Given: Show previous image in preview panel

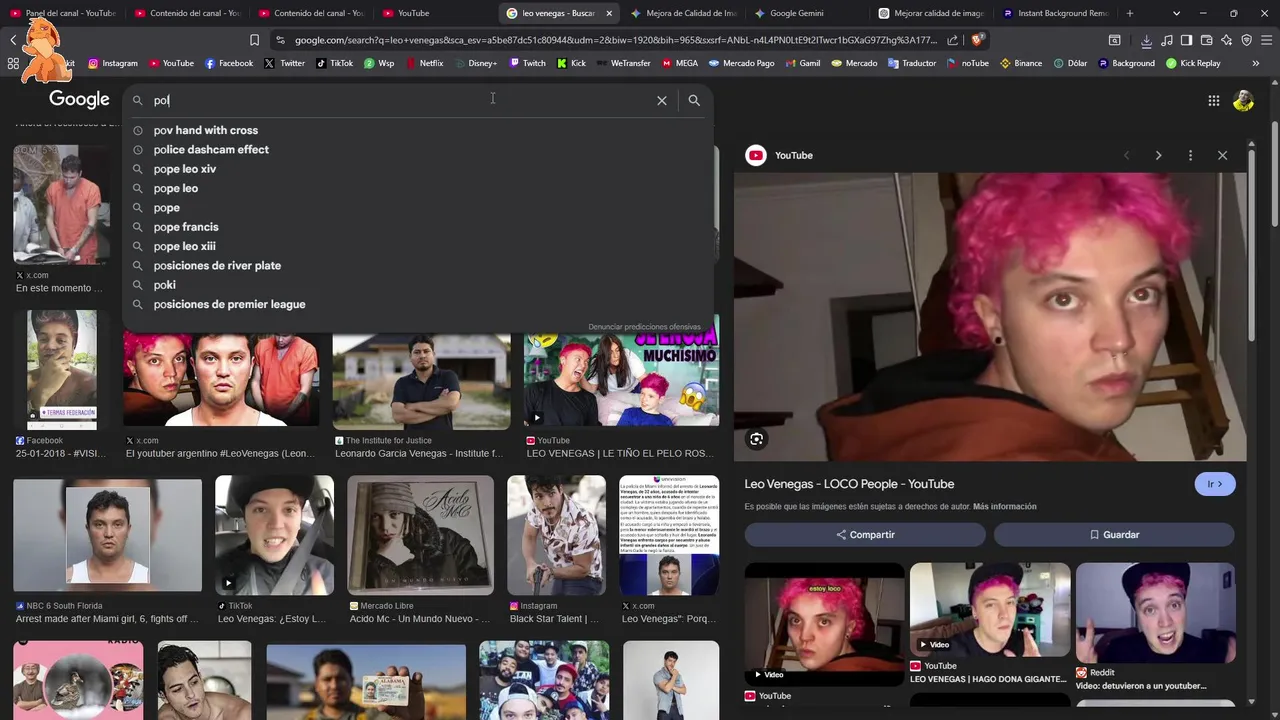Looking at the screenshot, I should [1127, 155].
